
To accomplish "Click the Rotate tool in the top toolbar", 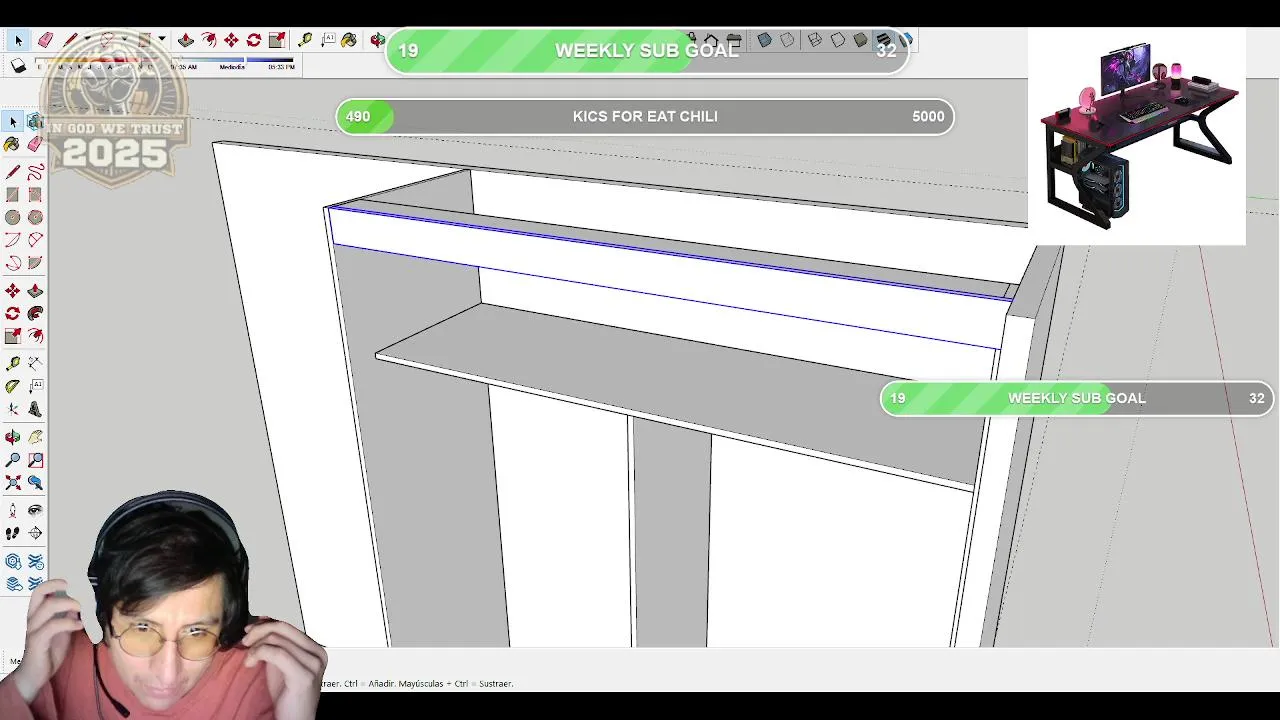I will 254,40.
